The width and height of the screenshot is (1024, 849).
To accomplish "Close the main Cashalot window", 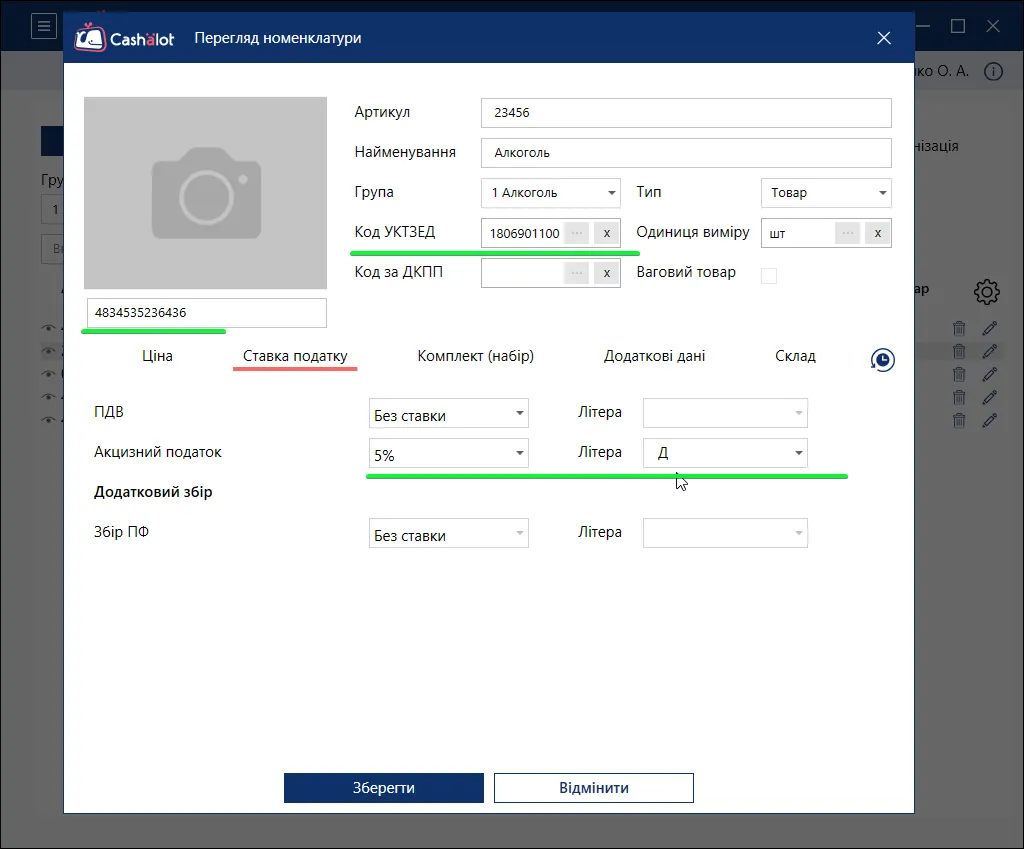I will (993, 26).
